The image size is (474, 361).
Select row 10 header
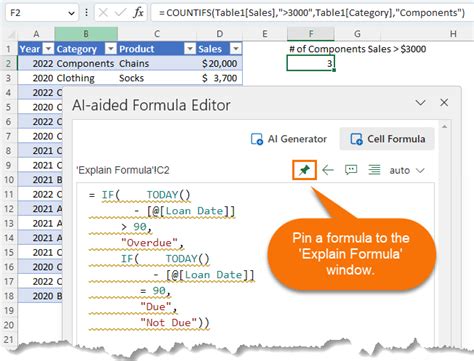(x=9, y=180)
